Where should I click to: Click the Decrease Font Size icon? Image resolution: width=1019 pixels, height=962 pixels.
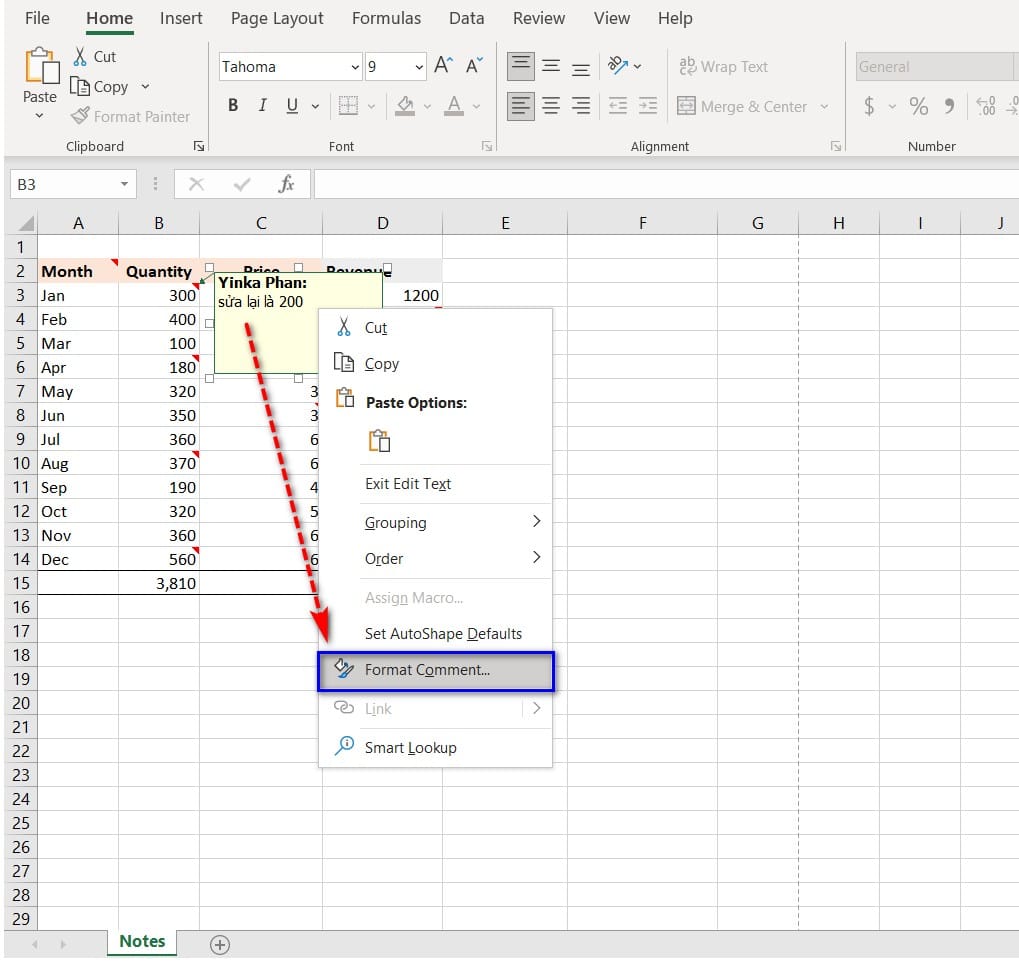pos(474,66)
